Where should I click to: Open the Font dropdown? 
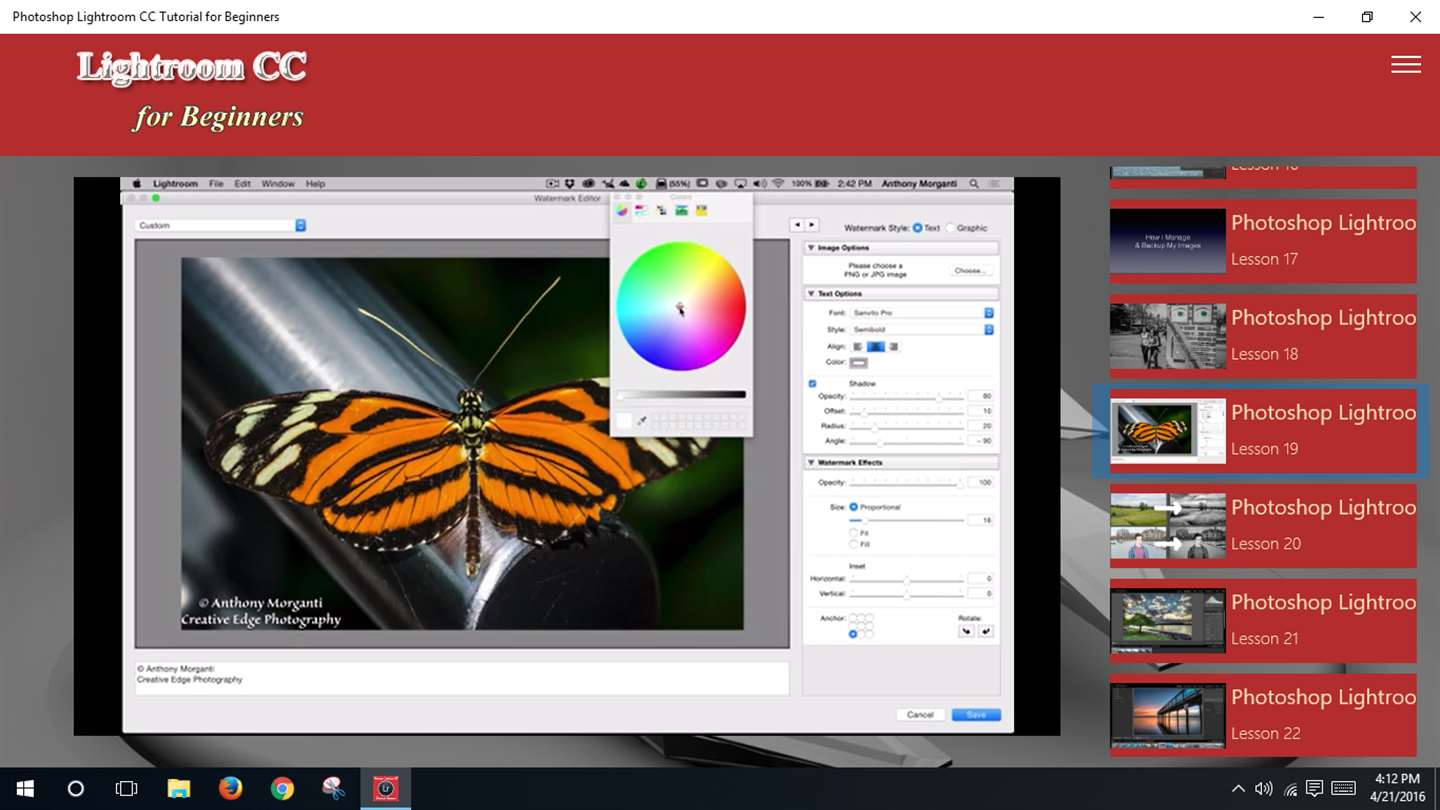click(922, 313)
